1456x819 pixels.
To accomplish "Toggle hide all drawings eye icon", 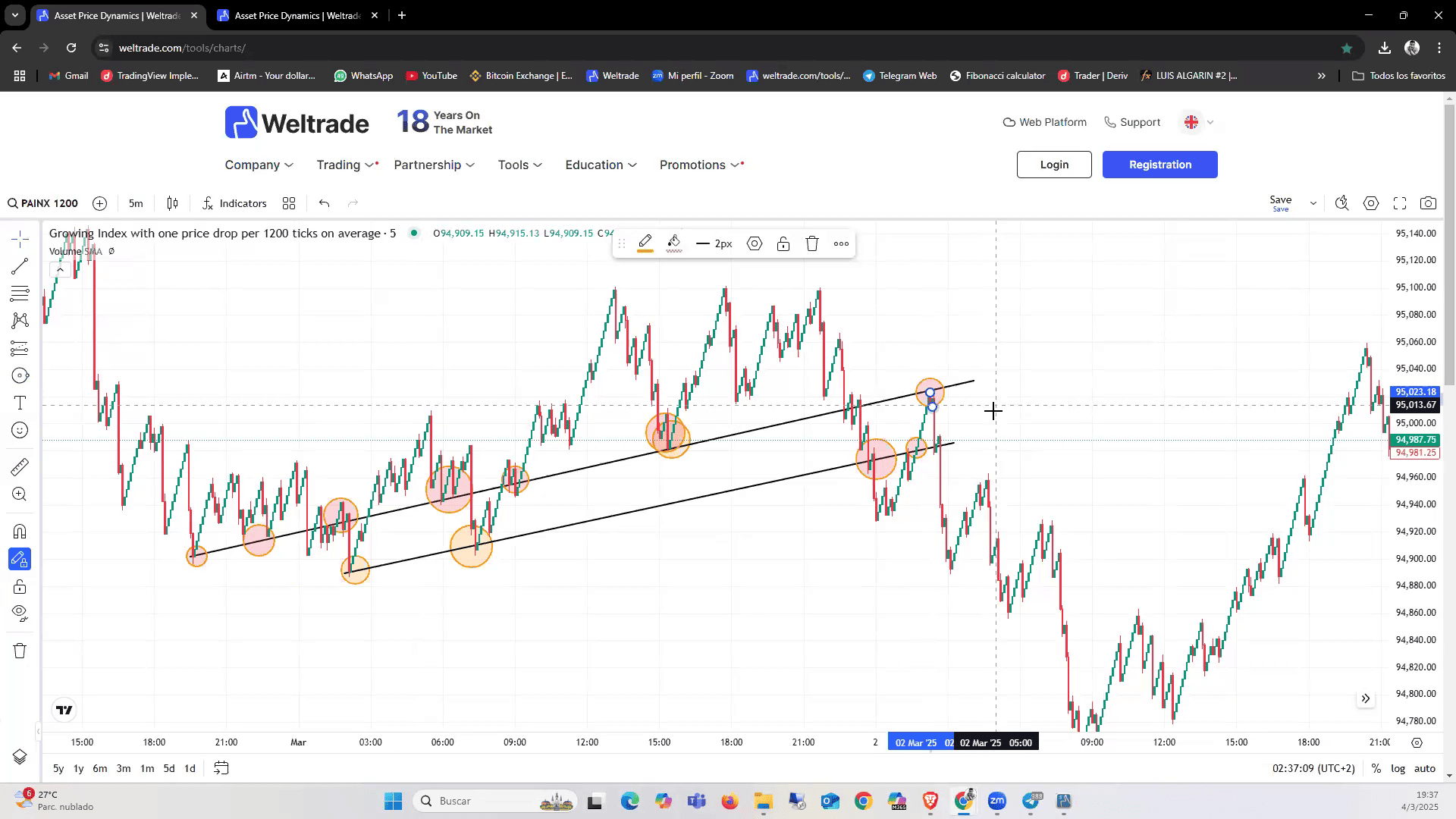I will coord(20,613).
